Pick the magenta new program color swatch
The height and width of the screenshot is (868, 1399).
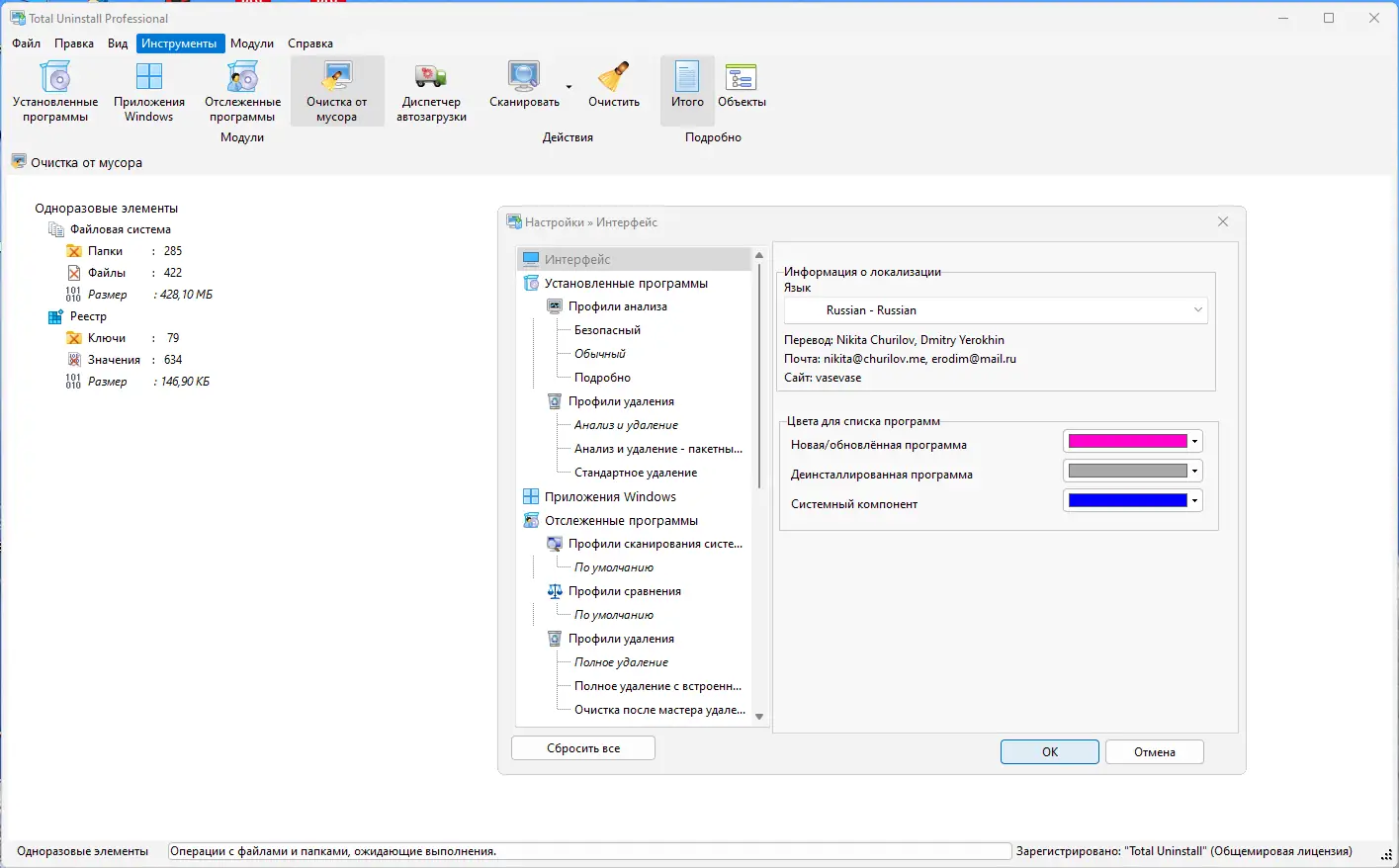(x=1127, y=442)
